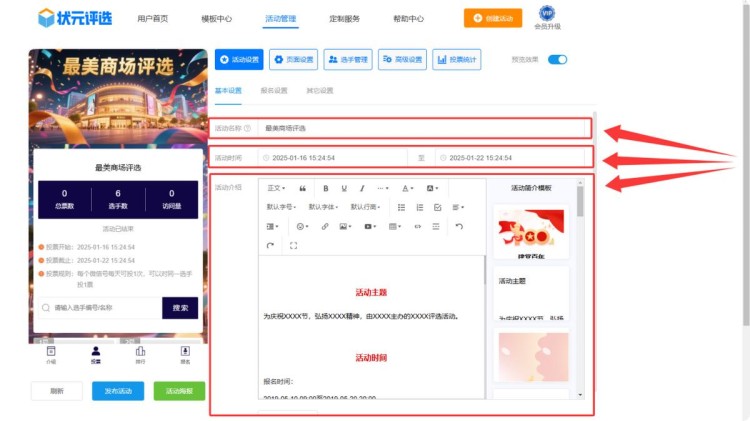Screen dimensions: 750x421
Task: Open the 正文 paragraph style dropdown
Action: coord(277,188)
